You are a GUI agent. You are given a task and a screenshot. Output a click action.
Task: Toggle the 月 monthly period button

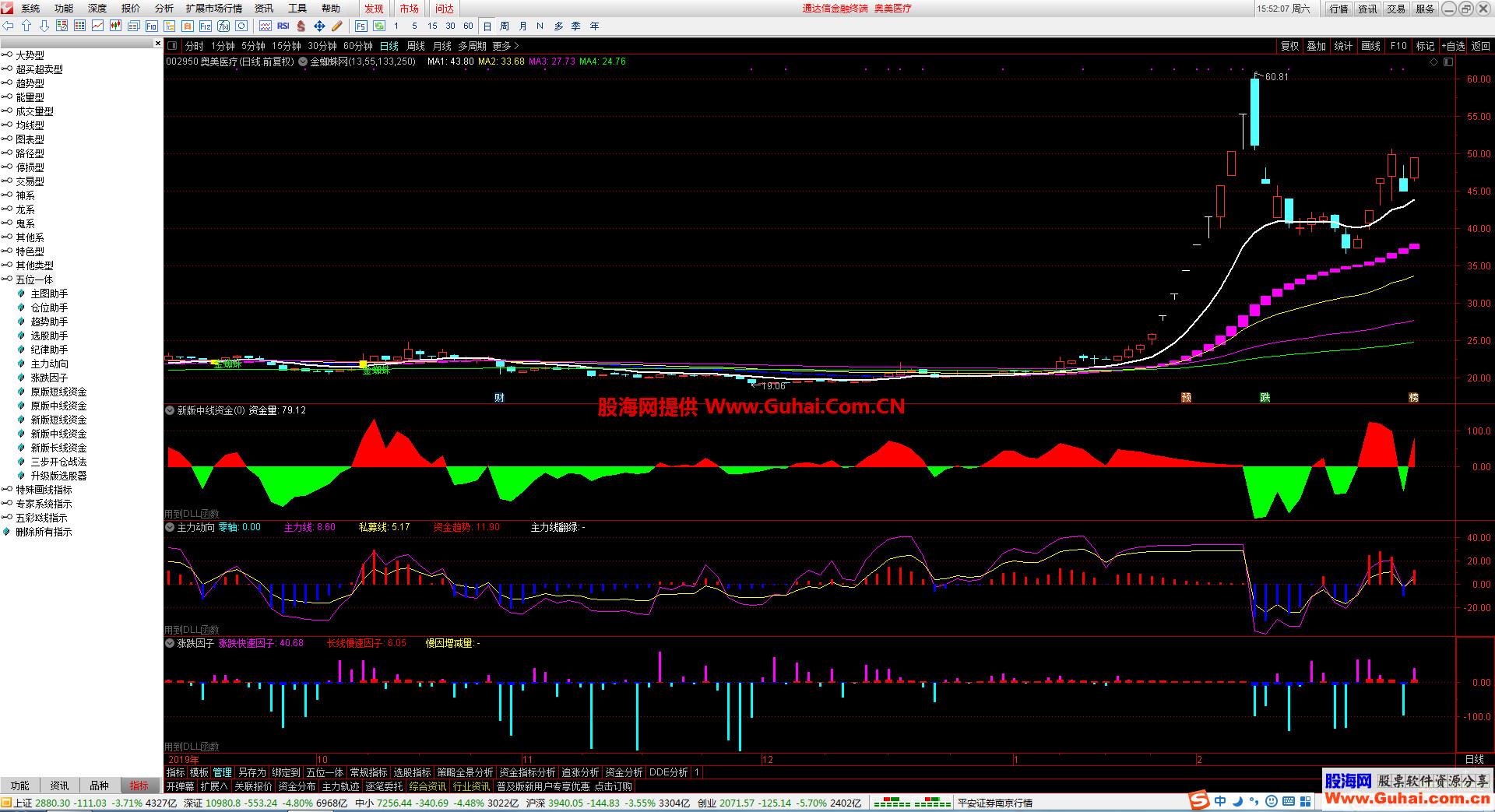point(523,26)
